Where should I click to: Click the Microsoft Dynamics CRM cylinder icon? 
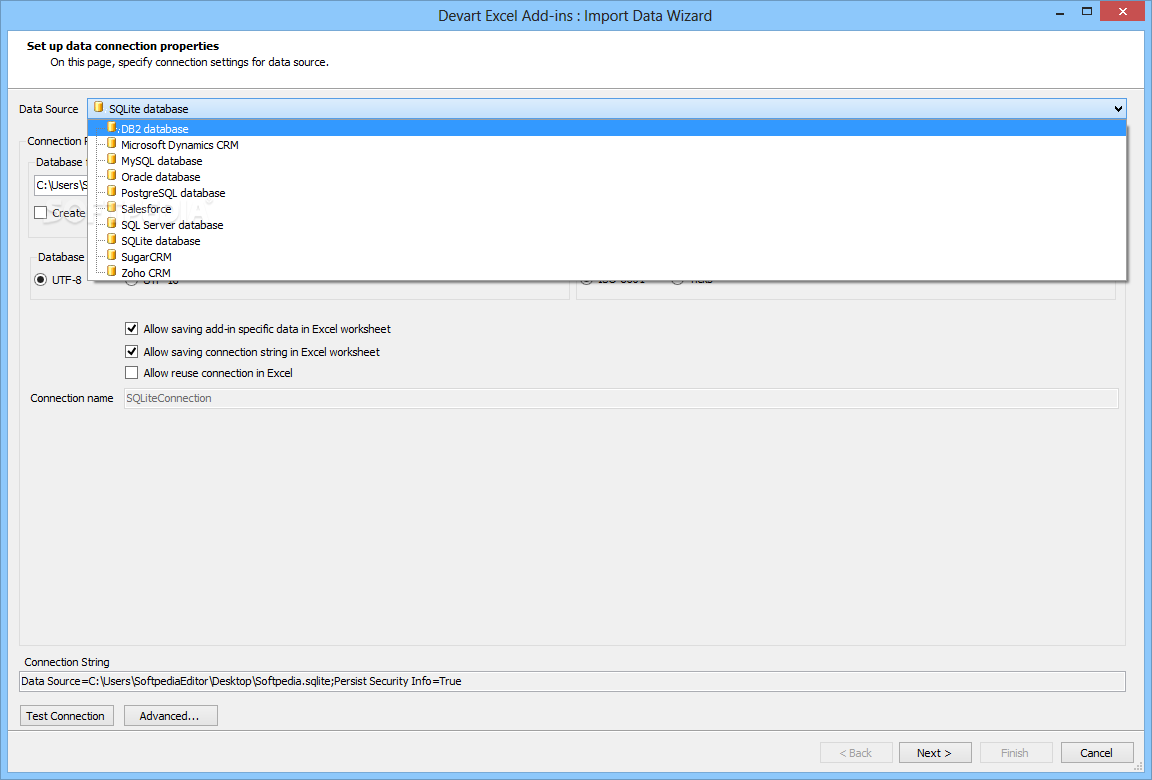click(112, 144)
